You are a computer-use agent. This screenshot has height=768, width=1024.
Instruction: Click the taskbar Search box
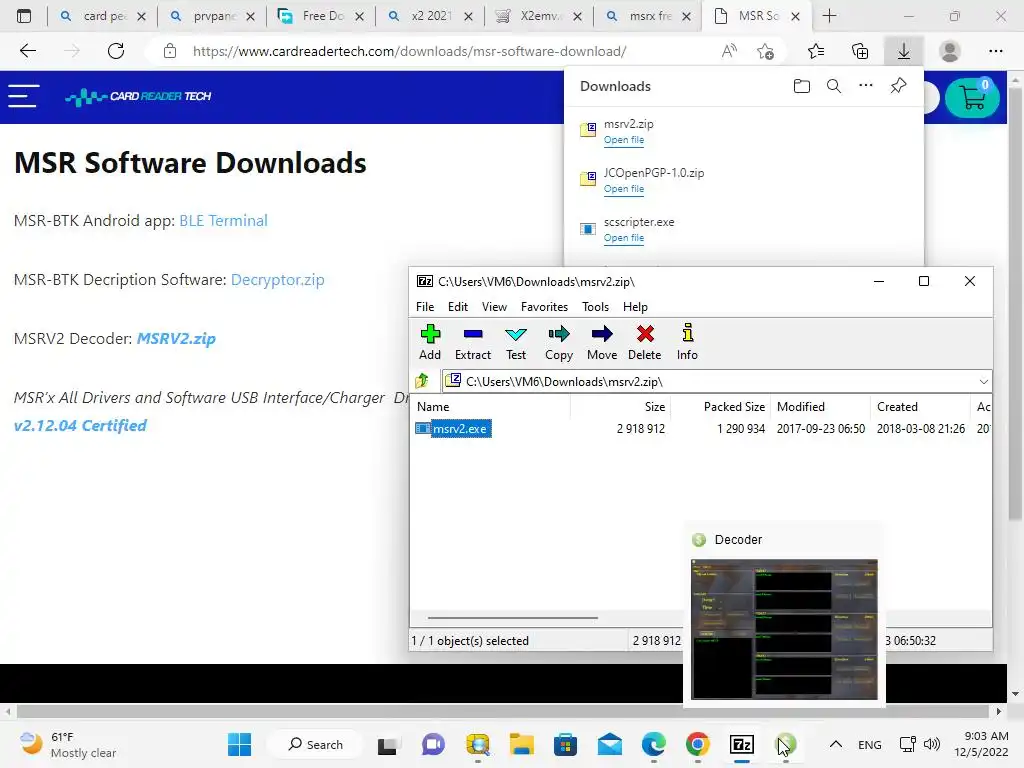(316, 744)
